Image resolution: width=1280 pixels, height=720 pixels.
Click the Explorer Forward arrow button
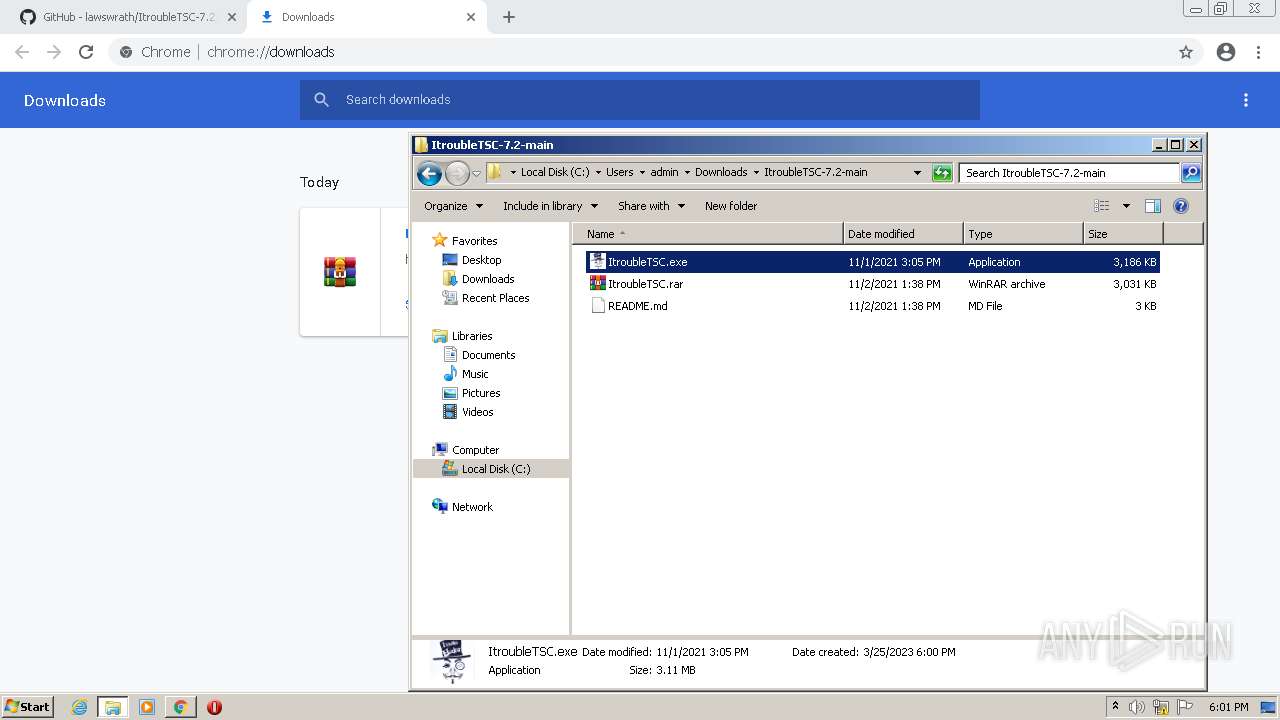[x=457, y=173]
